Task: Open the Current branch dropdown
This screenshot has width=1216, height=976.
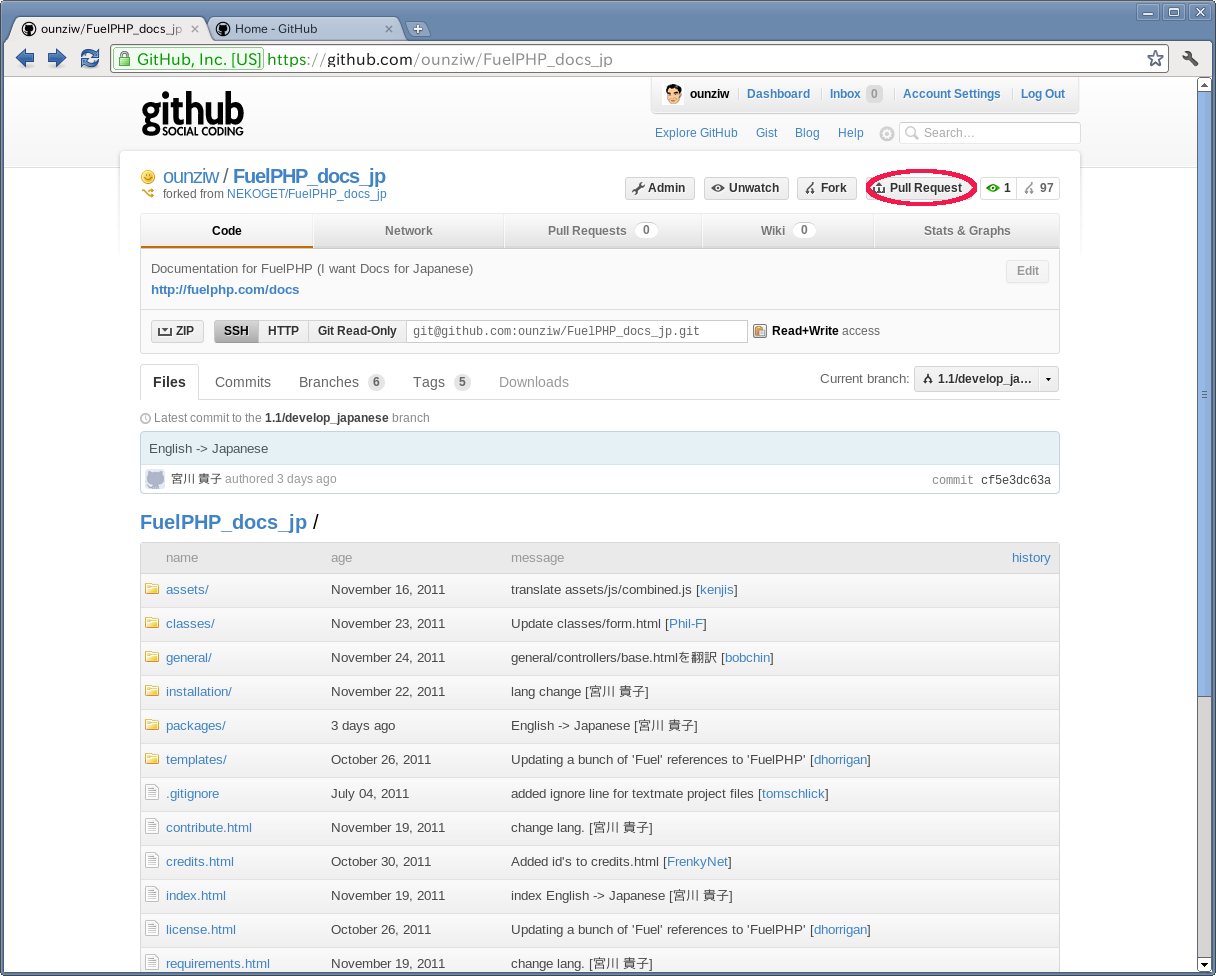Action: [986, 379]
